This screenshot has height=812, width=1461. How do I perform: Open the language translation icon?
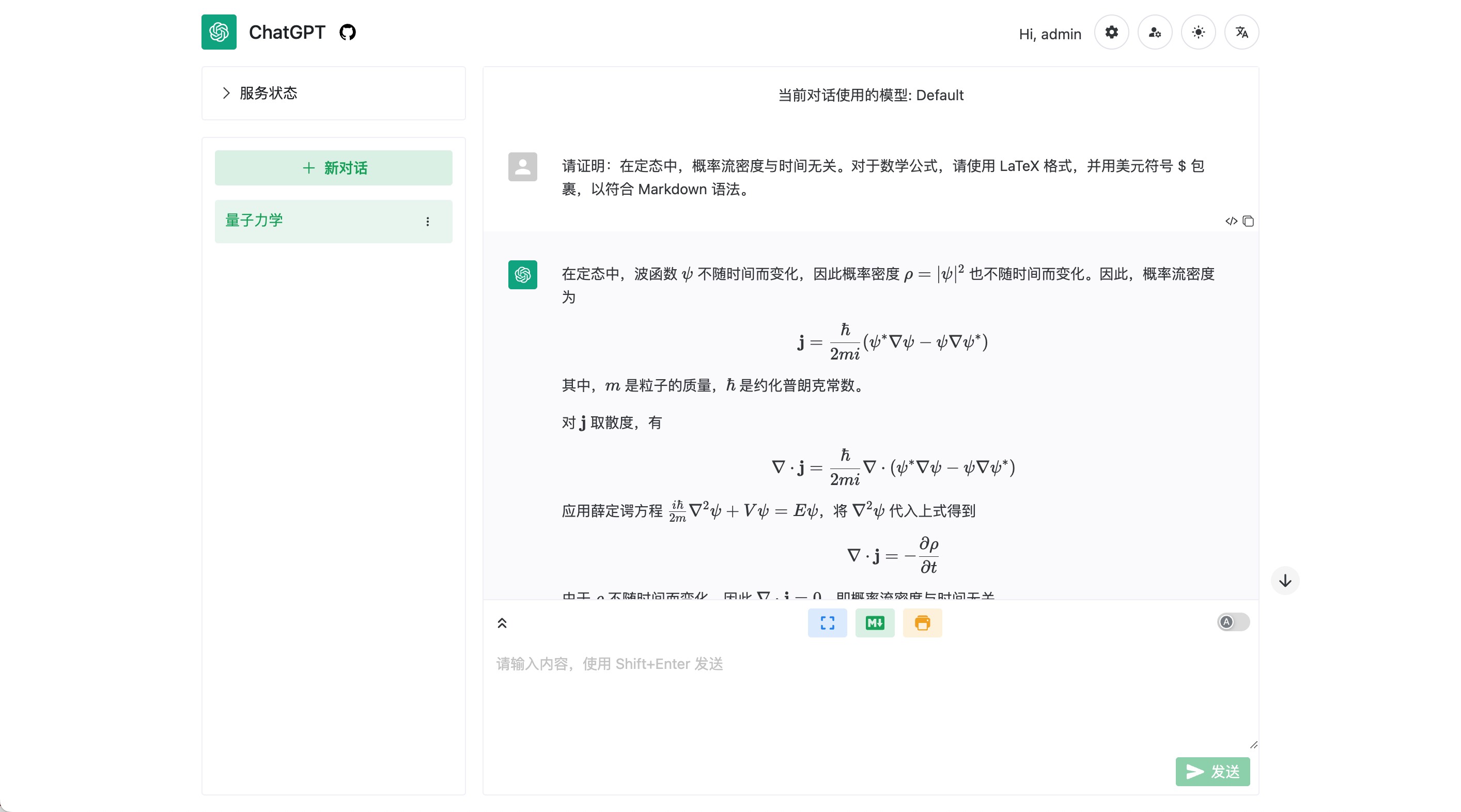click(x=1241, y=33)
